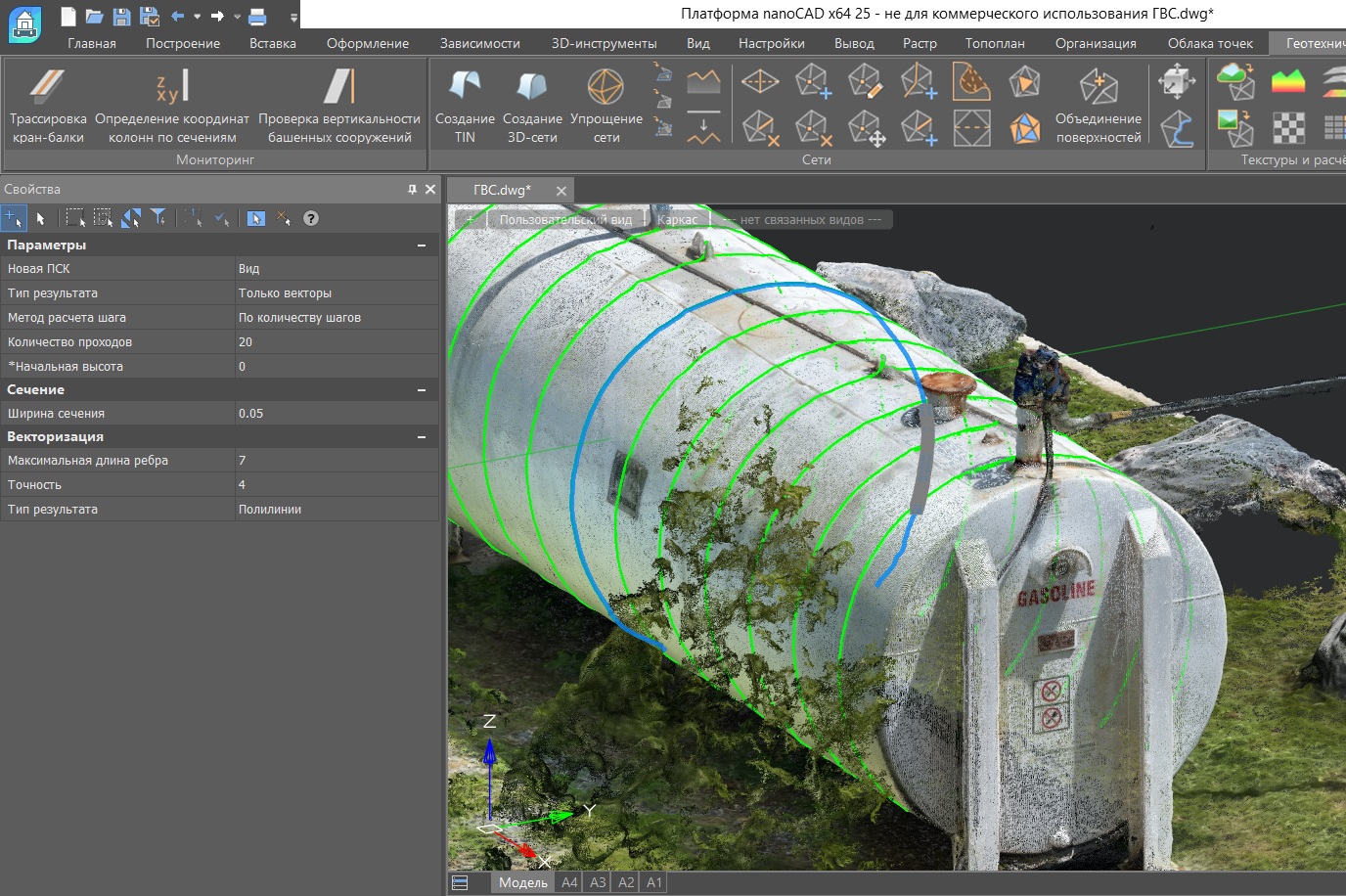Open the undo history dropdown arrow
This screenshot has height=896, width=1346.
pos(197,17)
